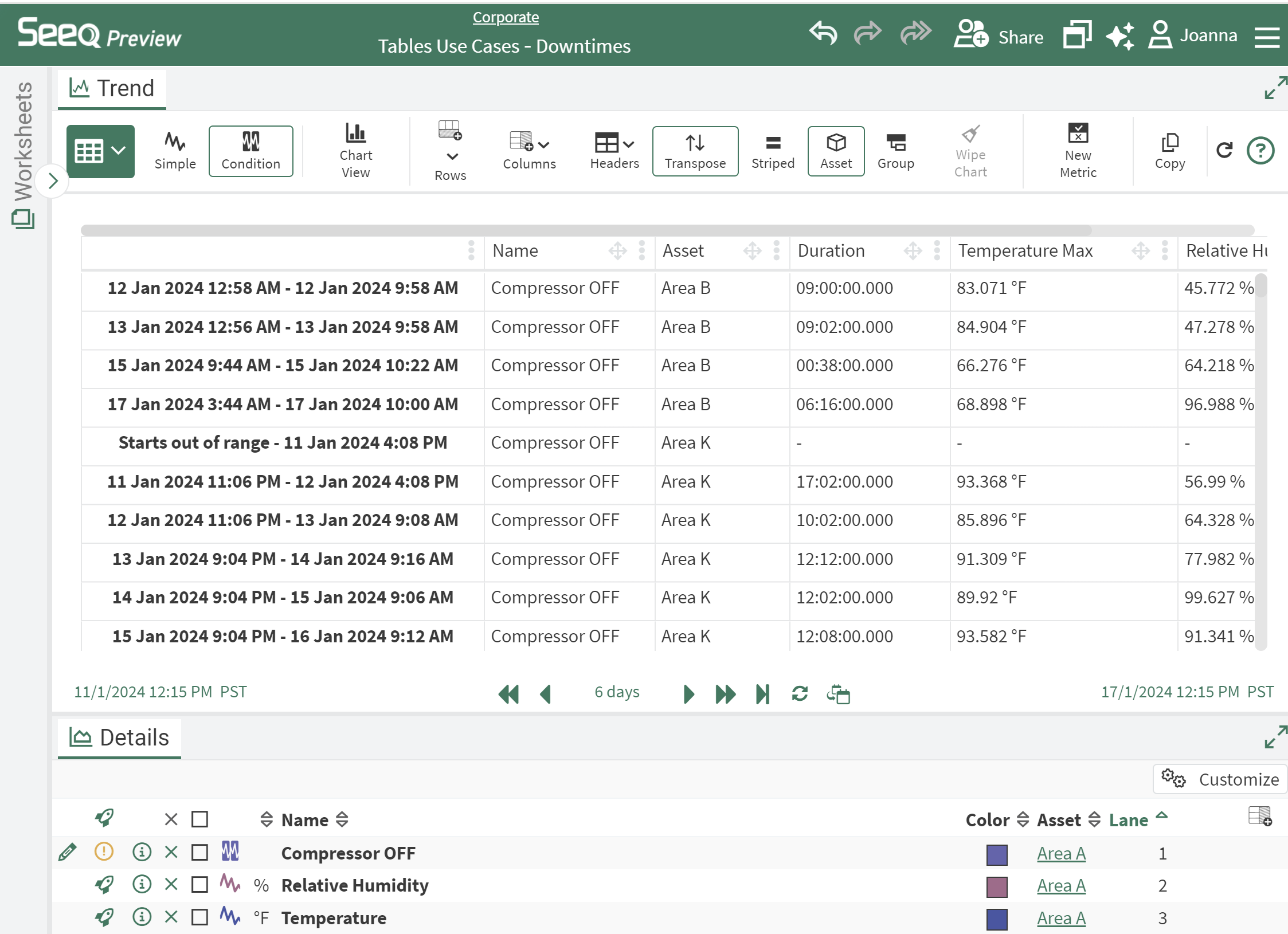The width and height of the screenshot is (1288, 934).
Task: Open the table view mode dropdown
Action: tap(100, 151)
